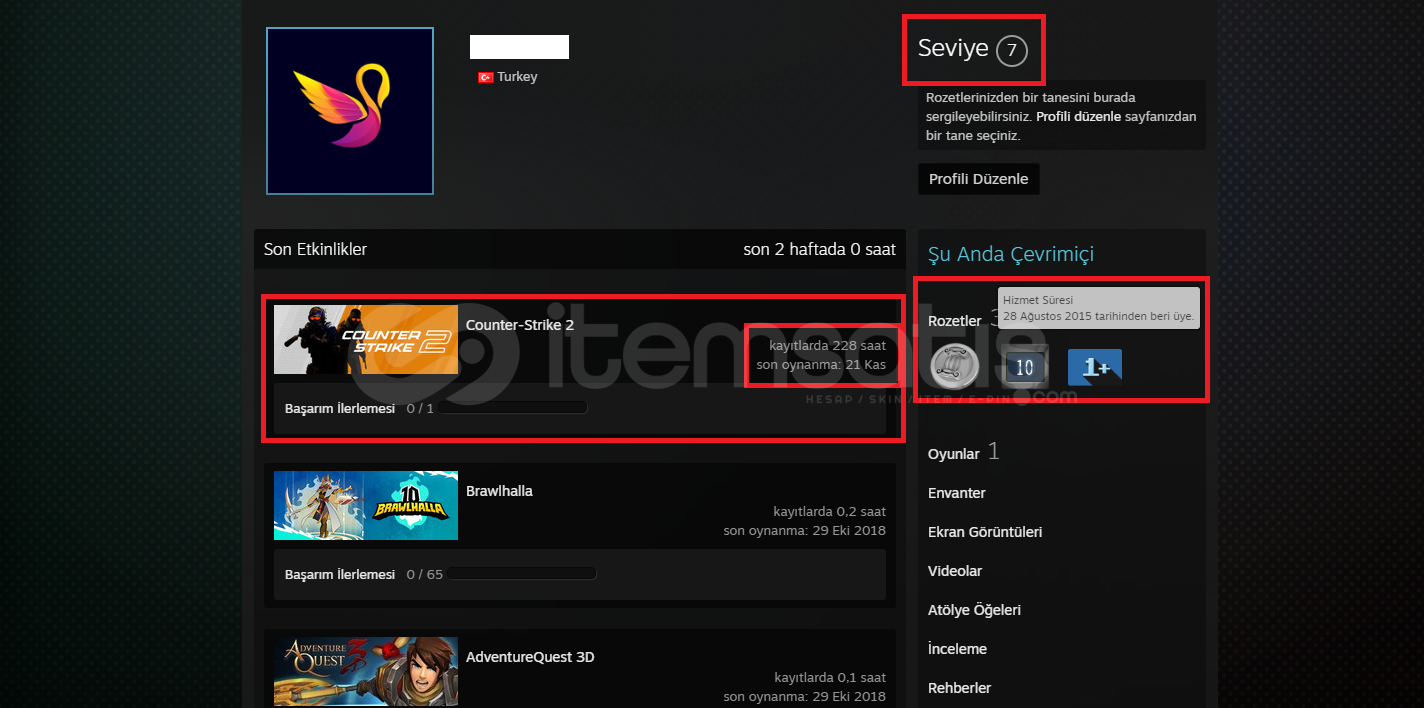Click the 'son 2 haftada 0 saat' text
1424x708 pixels.
[819, 249]
